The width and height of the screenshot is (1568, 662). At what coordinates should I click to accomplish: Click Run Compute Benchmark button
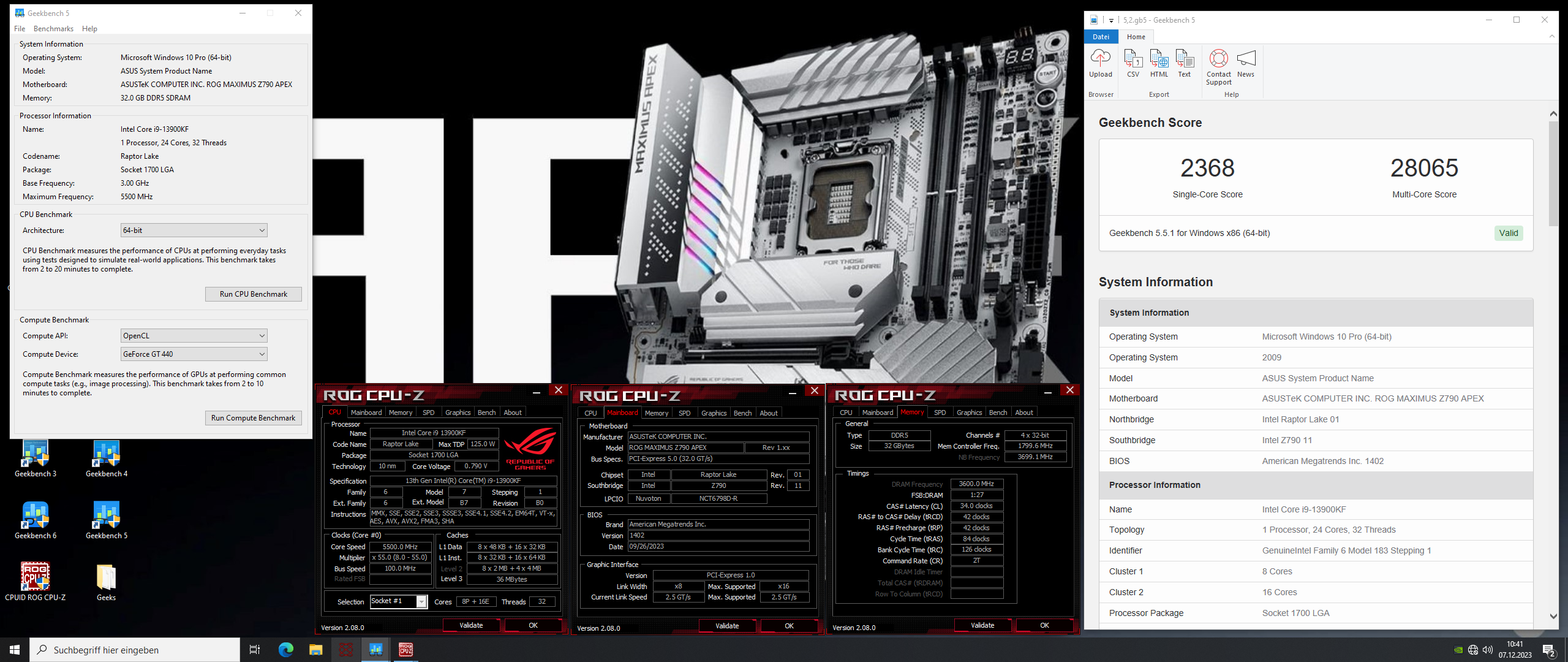point(254,418)
